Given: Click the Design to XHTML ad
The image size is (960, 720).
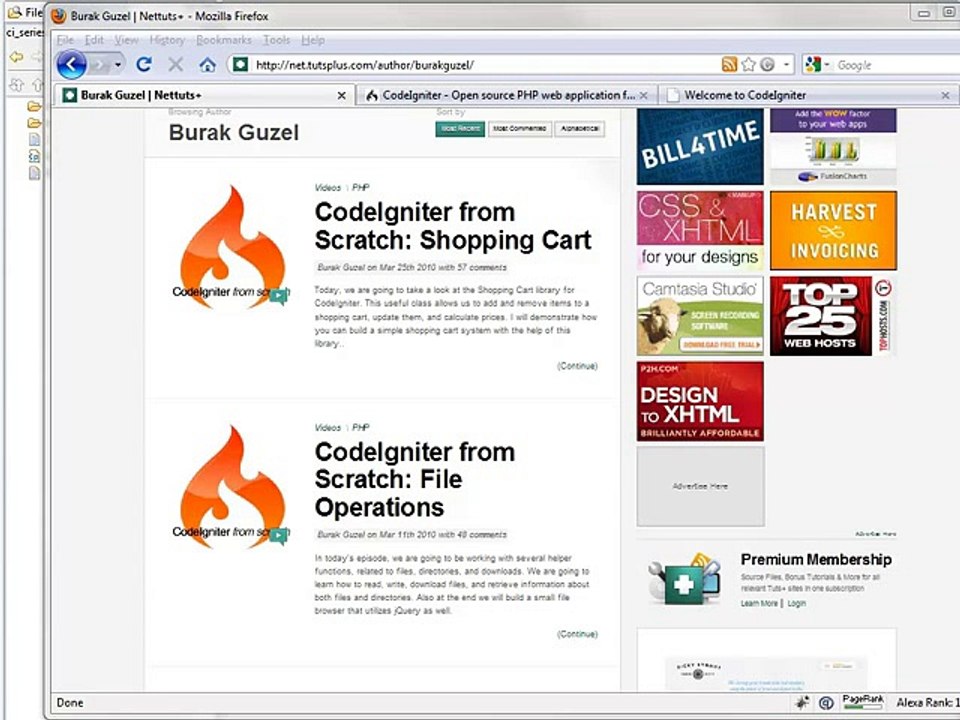Looking at the screenshot, I should pos(700,401).
